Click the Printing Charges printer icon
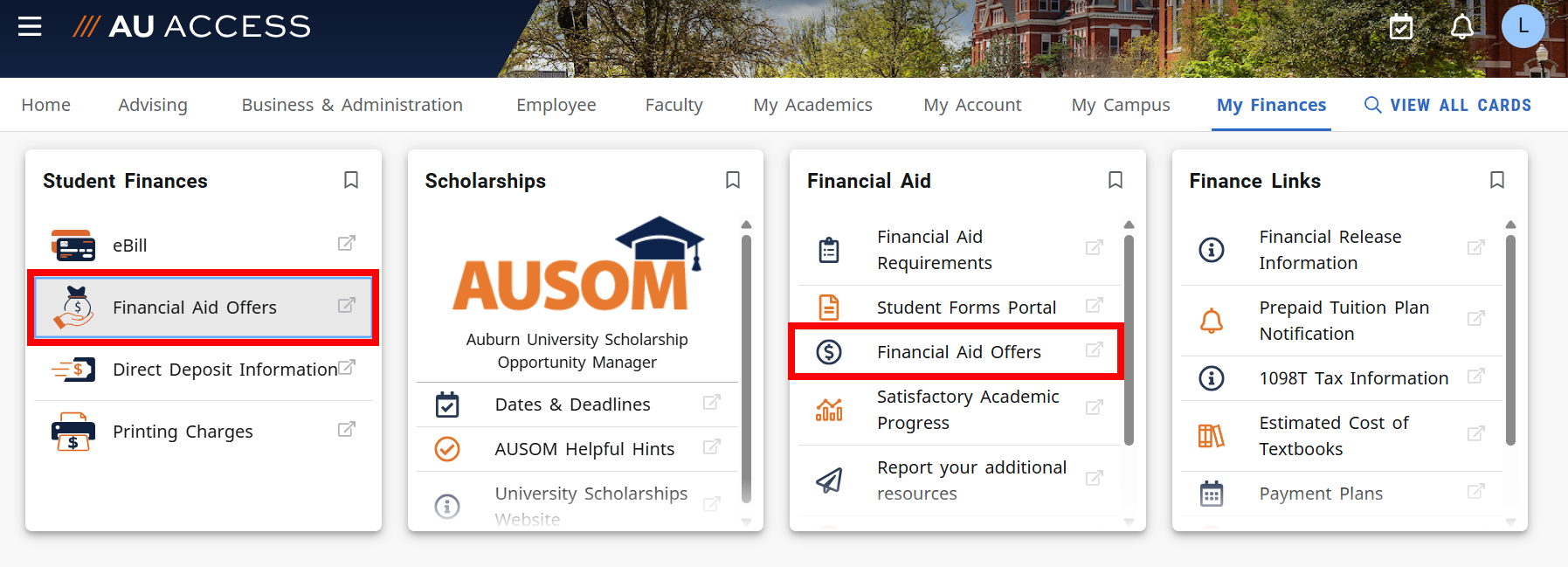Image resolution: width=1568 pixels, height=567 pixels. pos(73,431)
